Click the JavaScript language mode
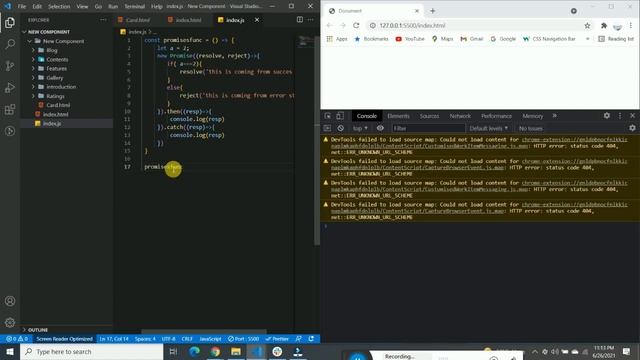The height and width of the screenshot is (360, 640). point(210,339)
